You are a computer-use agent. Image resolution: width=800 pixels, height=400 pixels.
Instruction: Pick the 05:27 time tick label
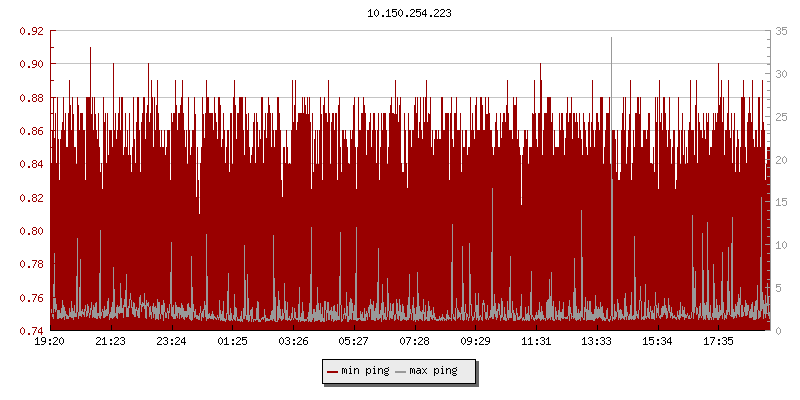pos(354,342)
